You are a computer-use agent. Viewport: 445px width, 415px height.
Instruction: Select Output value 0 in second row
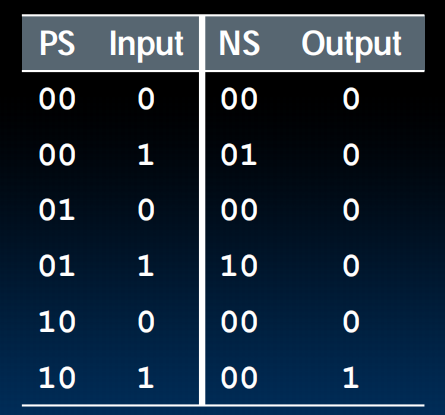pos(351,155)
